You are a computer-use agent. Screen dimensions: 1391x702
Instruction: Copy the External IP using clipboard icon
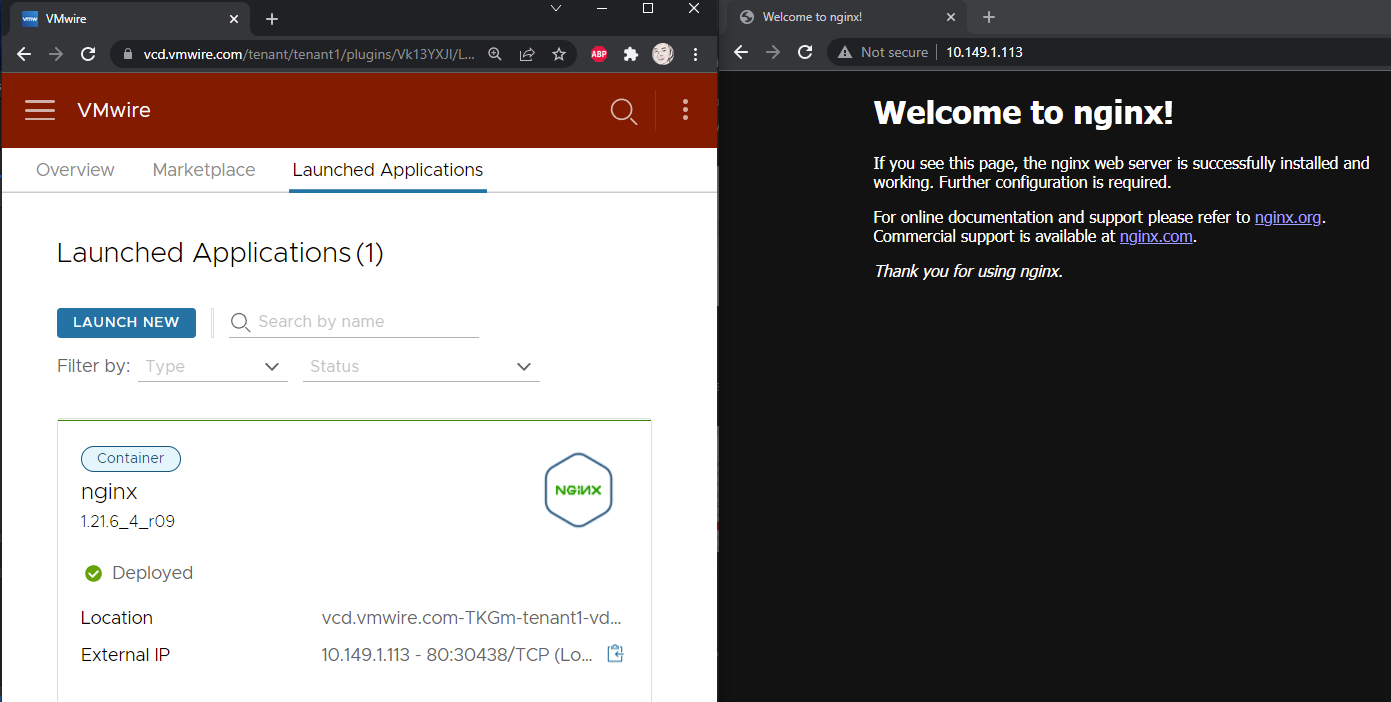pos(616,654)
